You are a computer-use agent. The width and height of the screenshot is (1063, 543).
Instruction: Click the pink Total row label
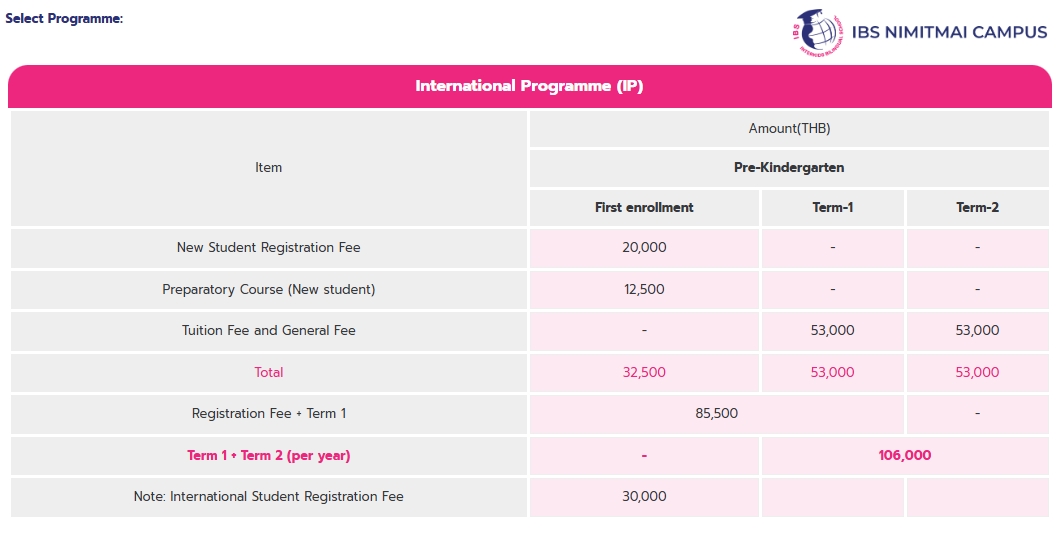[268, 372]
